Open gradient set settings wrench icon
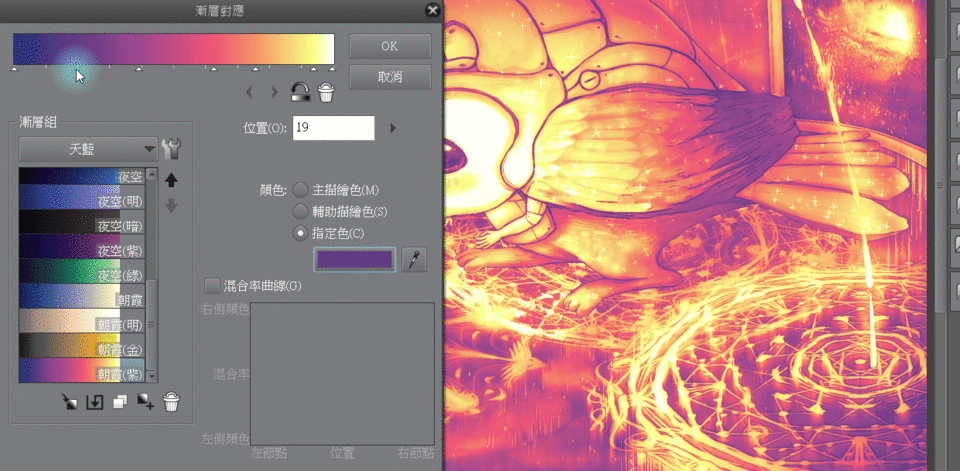This screenshot has width=960, height=471. [x=171, y=149]
